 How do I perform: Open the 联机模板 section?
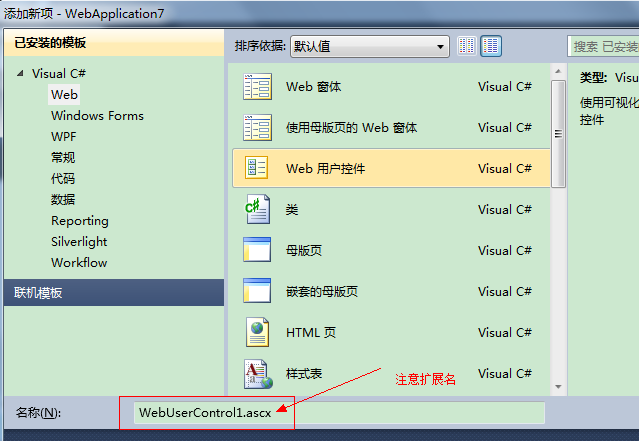114,293
